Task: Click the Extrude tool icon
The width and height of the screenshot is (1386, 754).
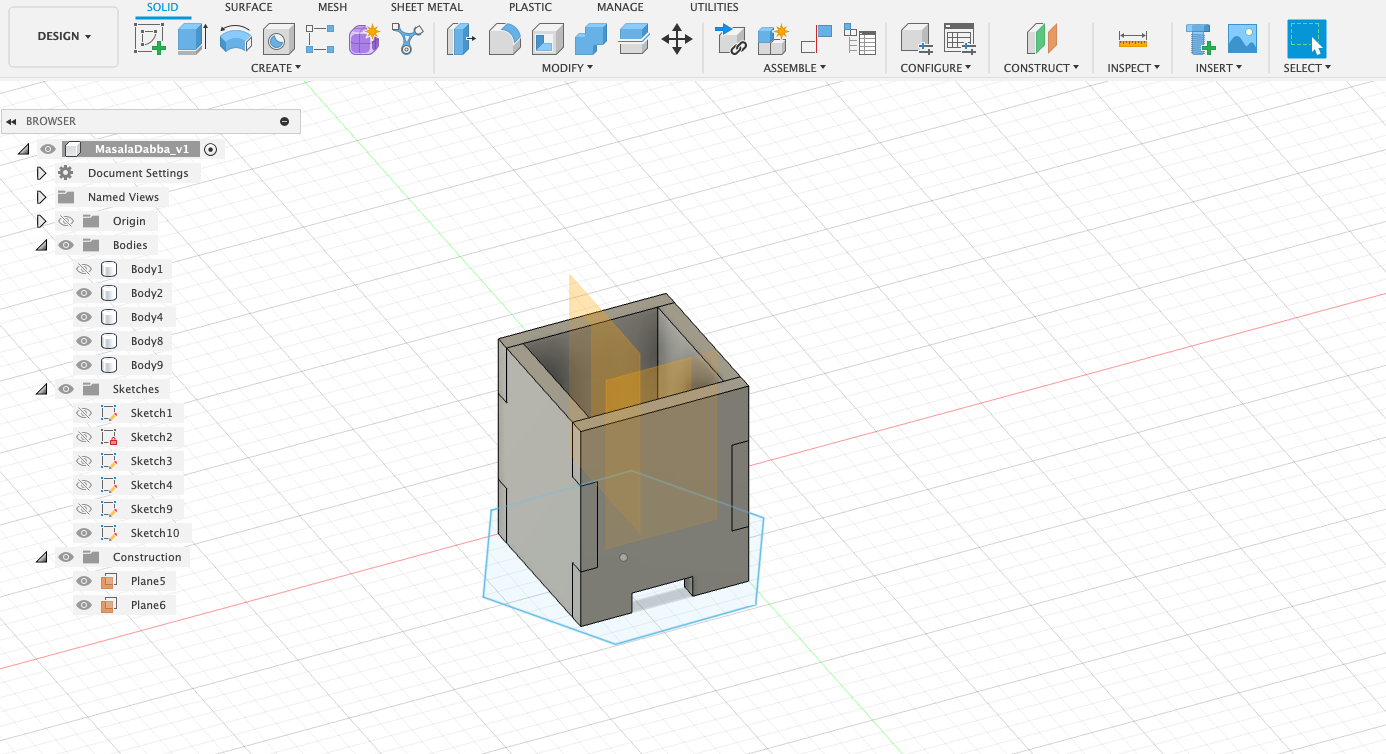Action: pyautogui.click(x=192, y=39)
